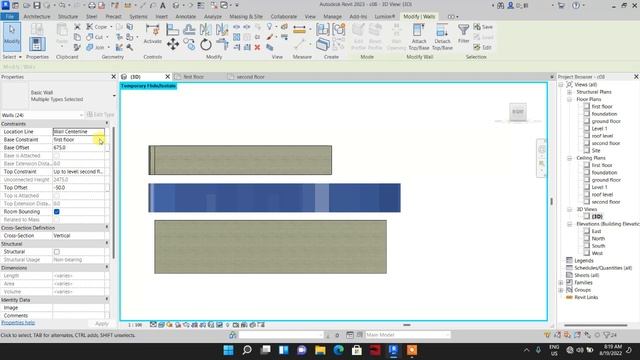Open the ground floor plan in Project Browser
Screen dimensions: 640x360
(606, 121)
